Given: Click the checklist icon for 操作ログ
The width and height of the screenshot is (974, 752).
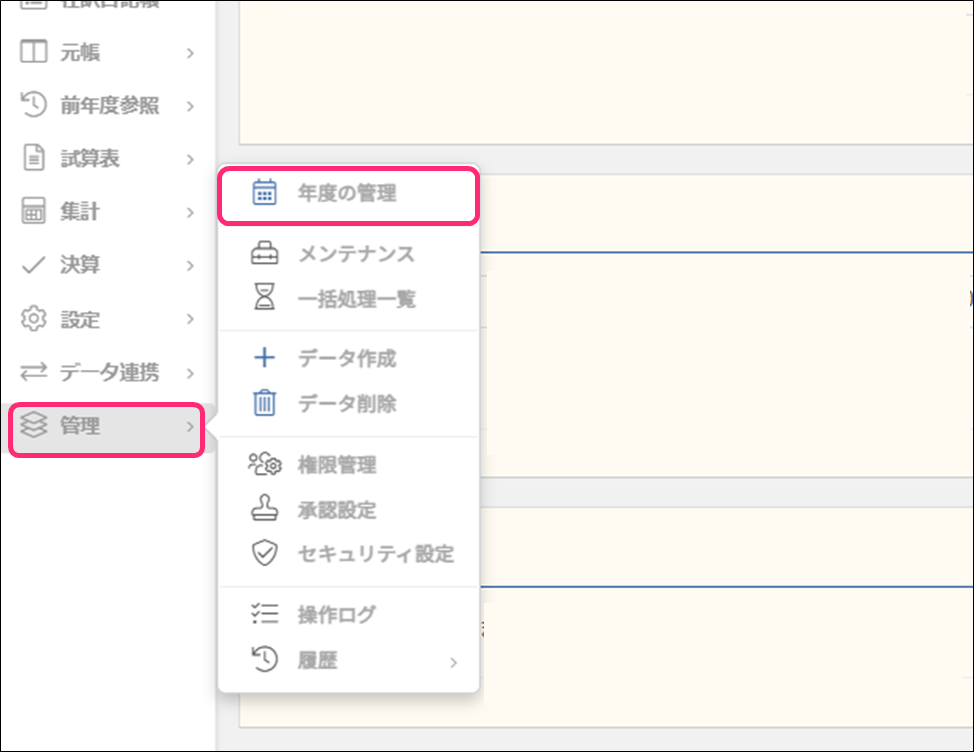Looking at the screenshot, I should pos(264,615).
